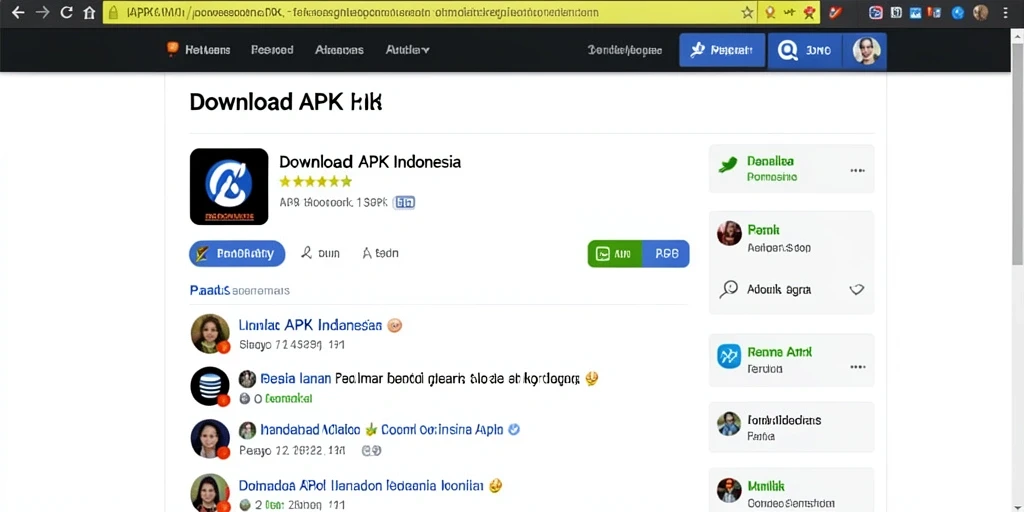Open the user avatar in the navbar
Viewport: 1024px width, 512px height.
tap(867, 50)
